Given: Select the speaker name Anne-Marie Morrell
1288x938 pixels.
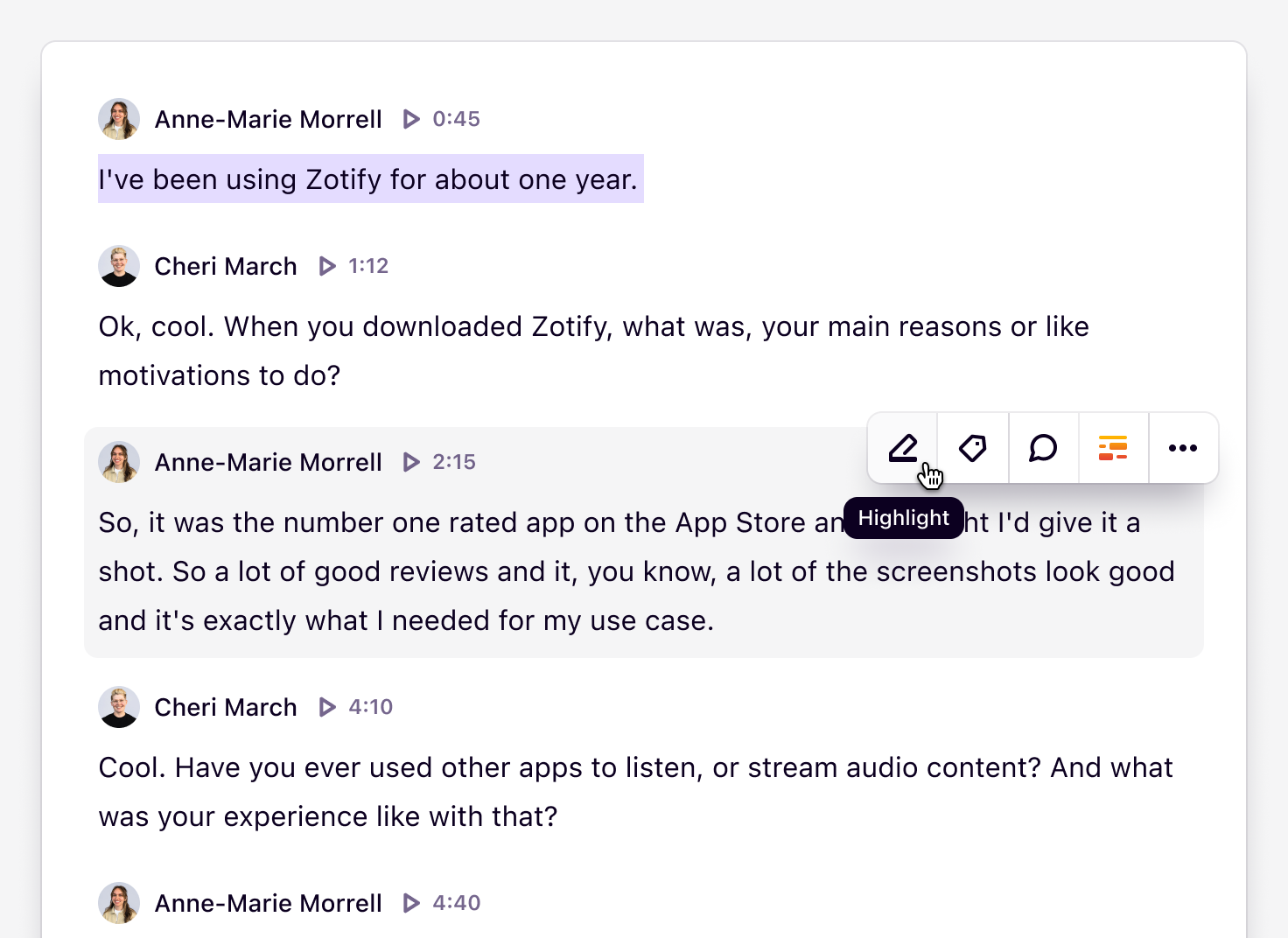Looking at the screenshot, I should click(269, 119).
